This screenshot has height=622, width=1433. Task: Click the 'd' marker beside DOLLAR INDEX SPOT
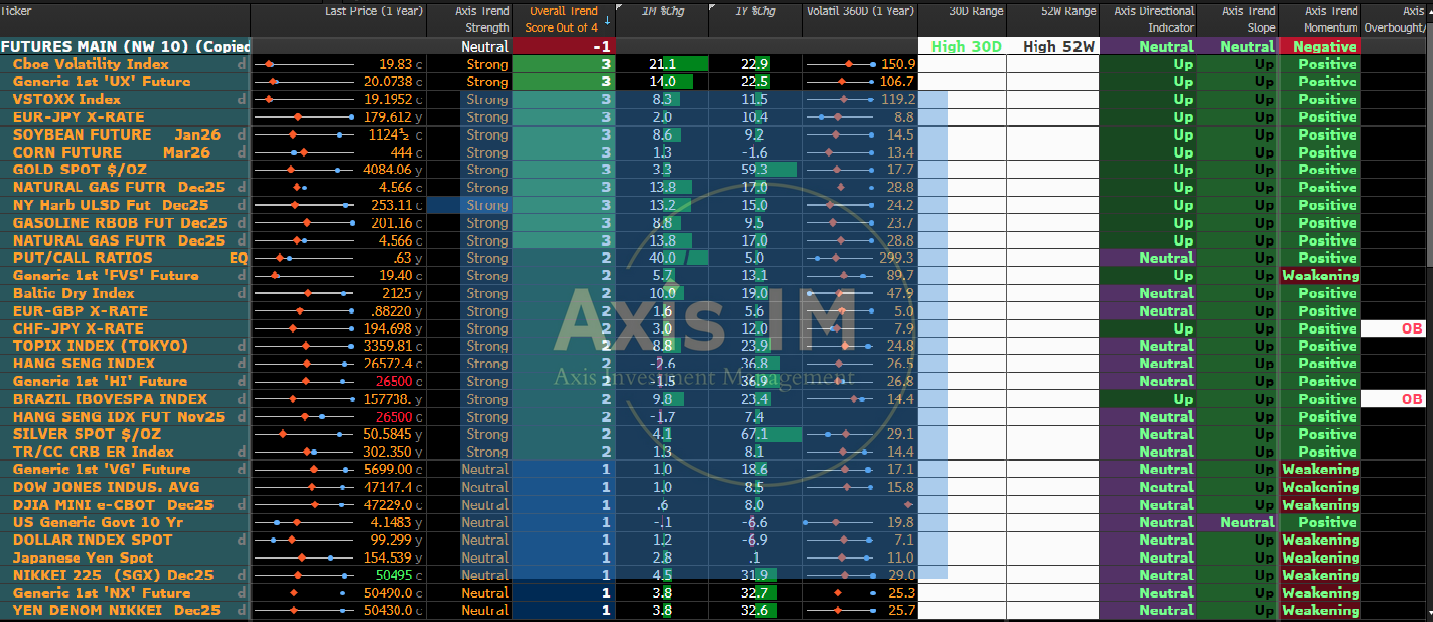[x=241, y=540]
